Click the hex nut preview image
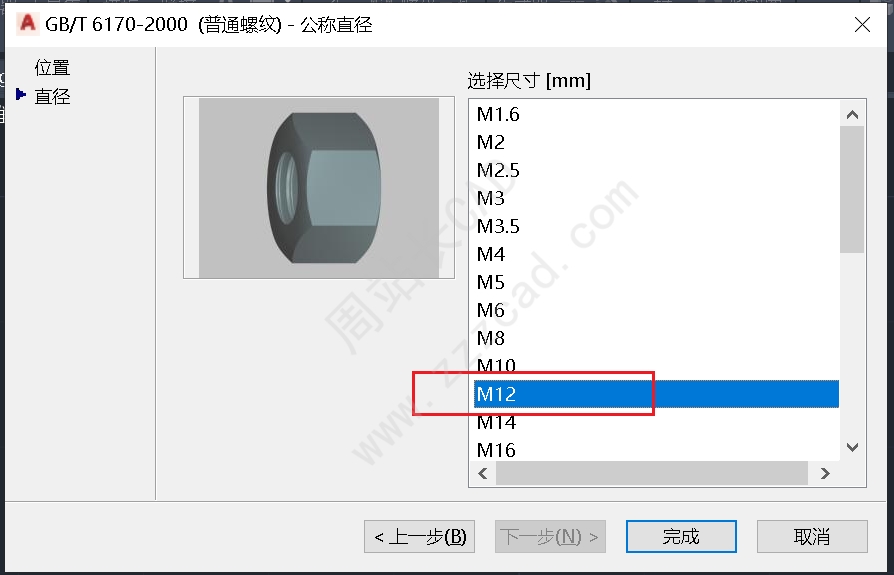This screenshot has height=575, width=894. tap(319, 187)
